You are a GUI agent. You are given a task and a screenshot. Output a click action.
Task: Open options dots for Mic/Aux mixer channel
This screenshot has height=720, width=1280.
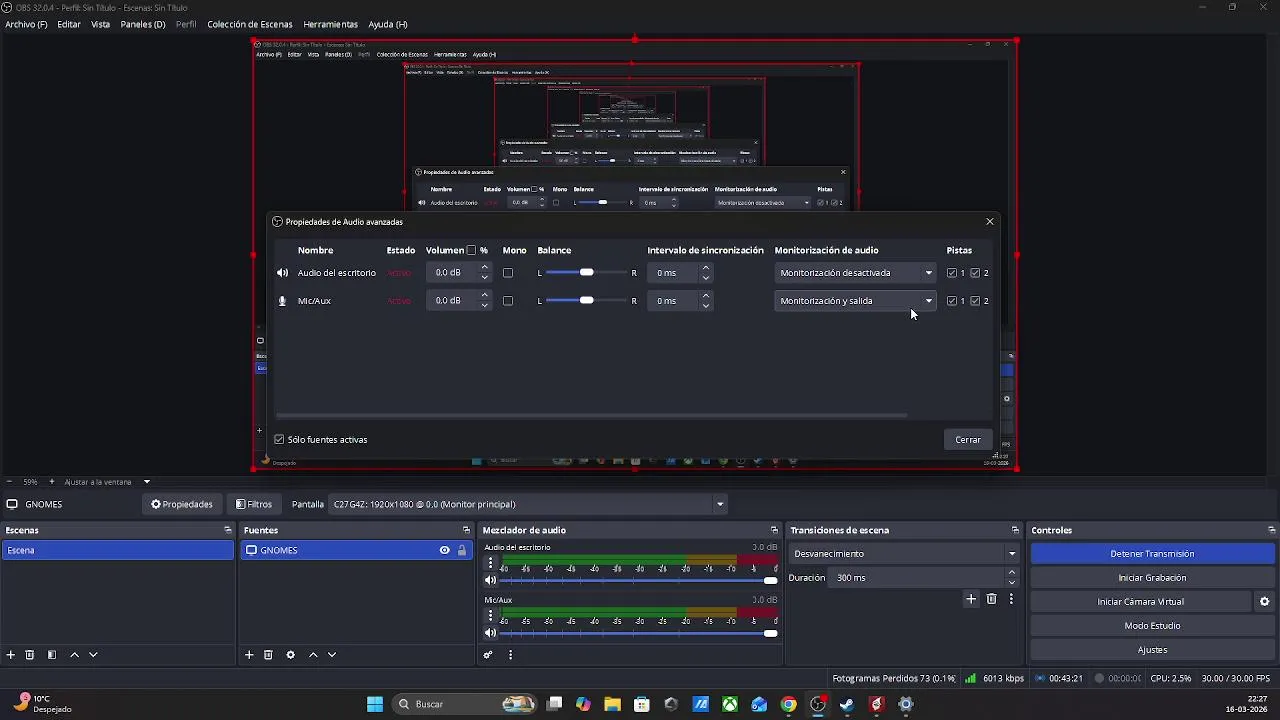(x=490, y=615)
